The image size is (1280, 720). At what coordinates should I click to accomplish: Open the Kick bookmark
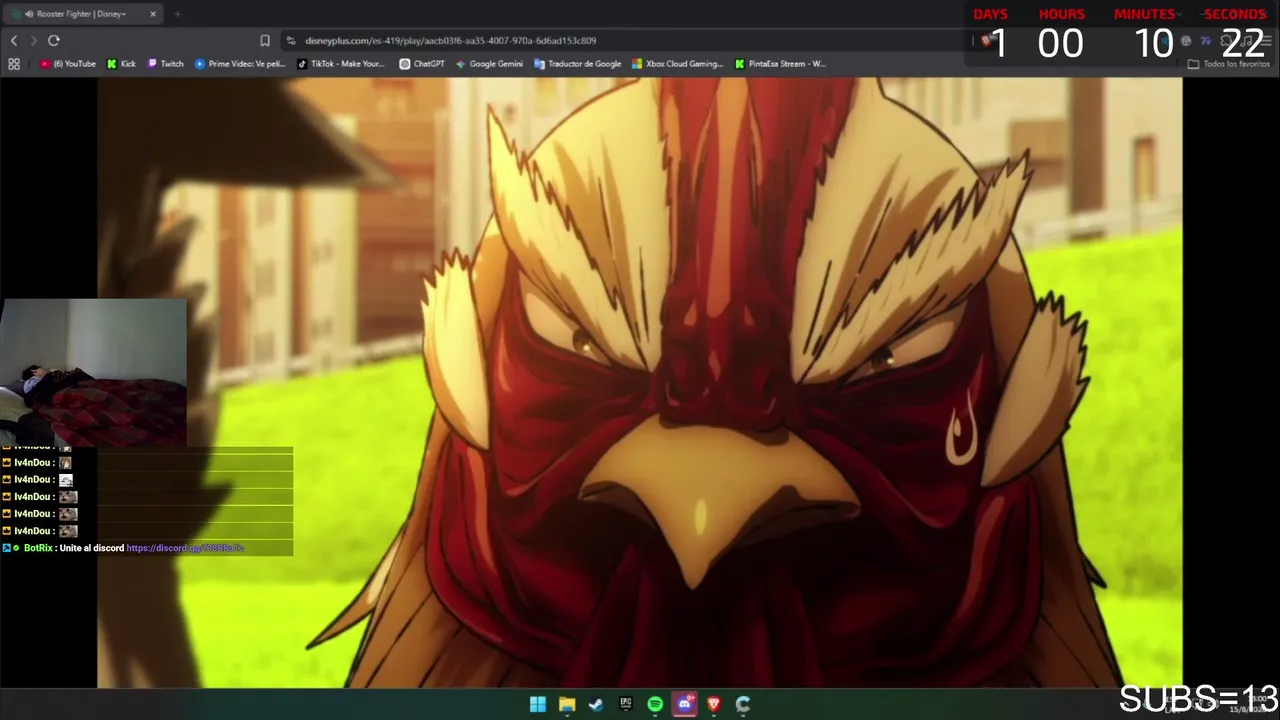[121, 64]
